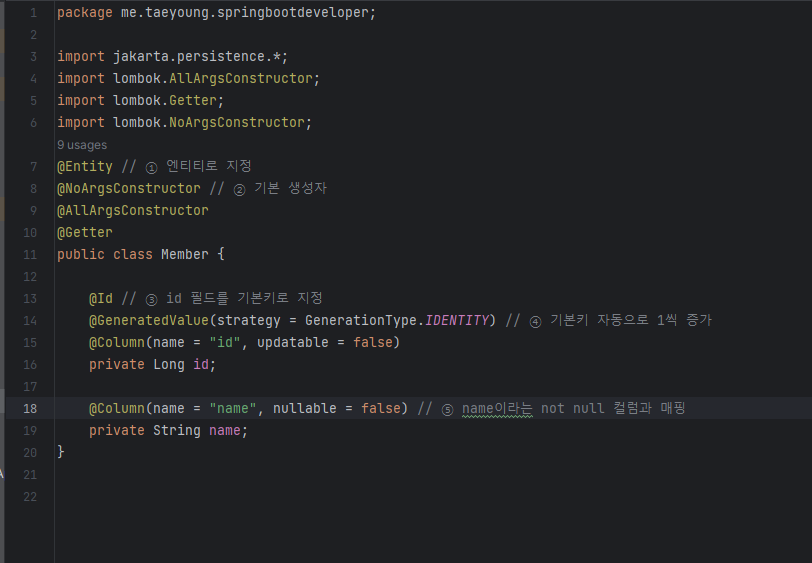Click Getter in the lombok import line
This screenshot has width=812, height=563.
(193, 100)
